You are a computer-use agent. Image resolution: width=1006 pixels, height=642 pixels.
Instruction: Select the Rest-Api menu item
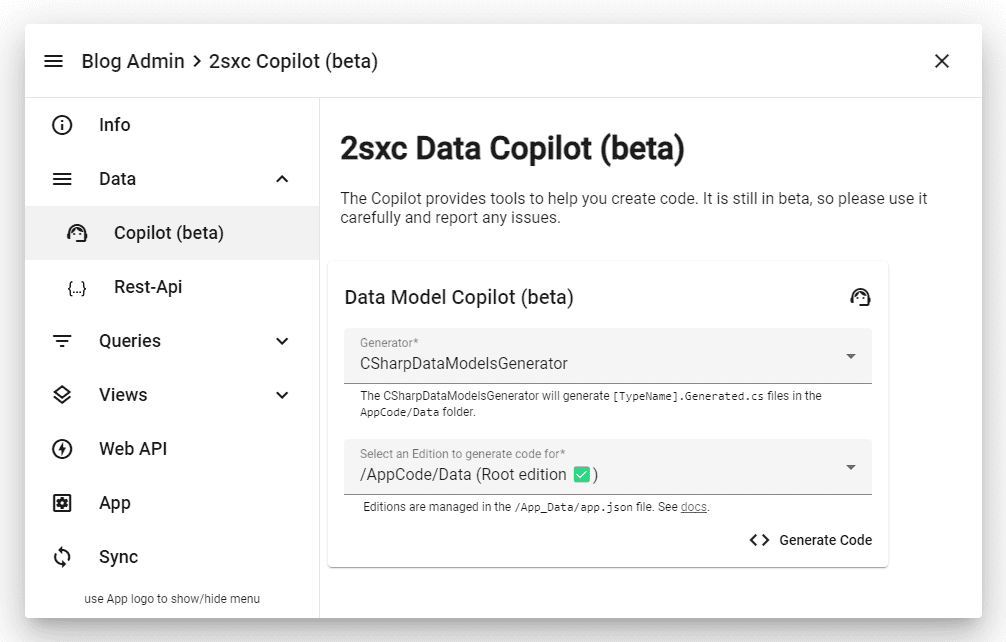pos(148,287)
